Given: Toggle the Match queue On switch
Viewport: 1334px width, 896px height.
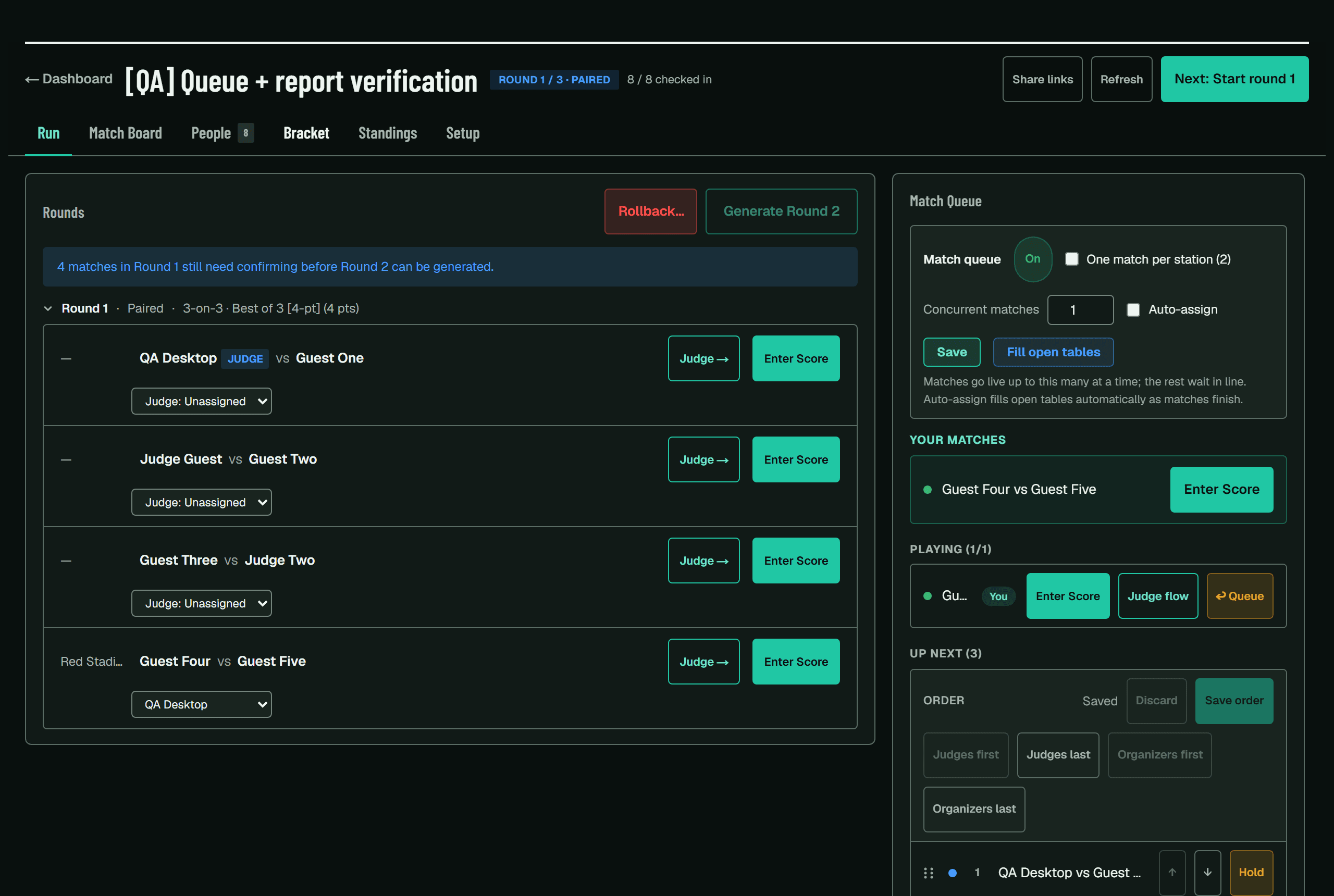Looking at the screenshot, I should pyautogui.click(x=1033, y=259).
